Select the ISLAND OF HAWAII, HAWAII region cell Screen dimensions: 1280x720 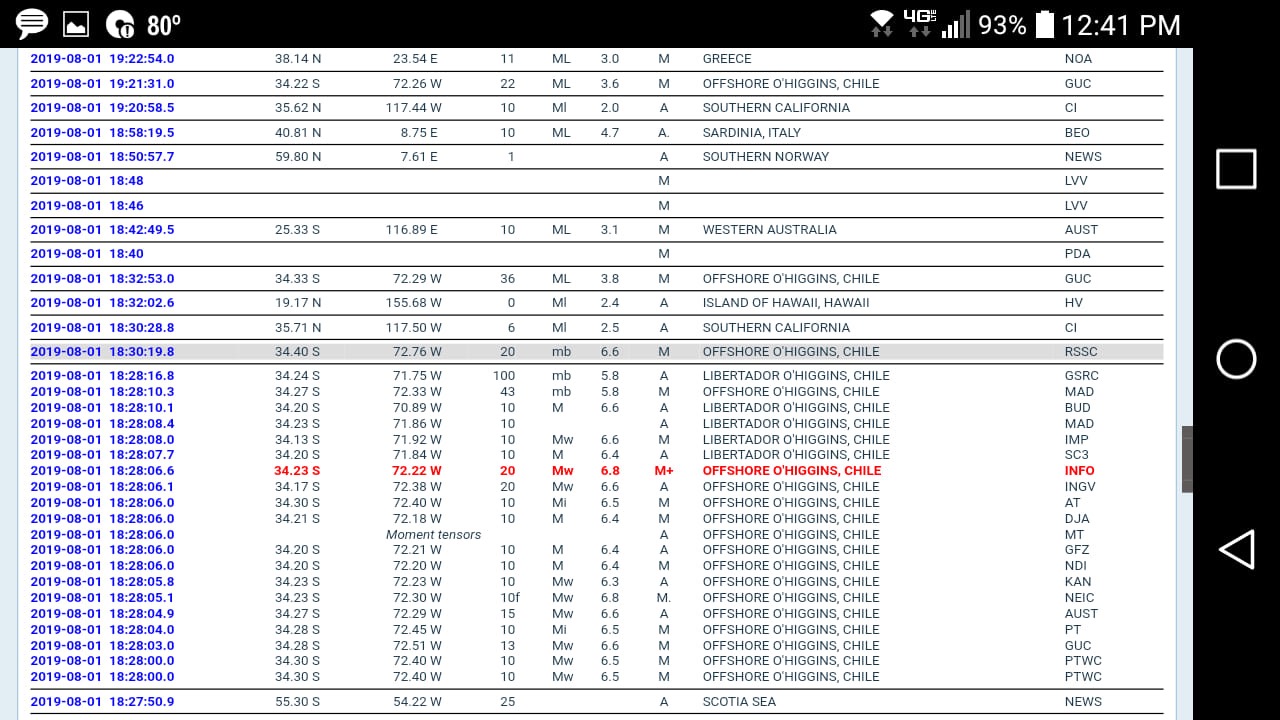[786, 303]
